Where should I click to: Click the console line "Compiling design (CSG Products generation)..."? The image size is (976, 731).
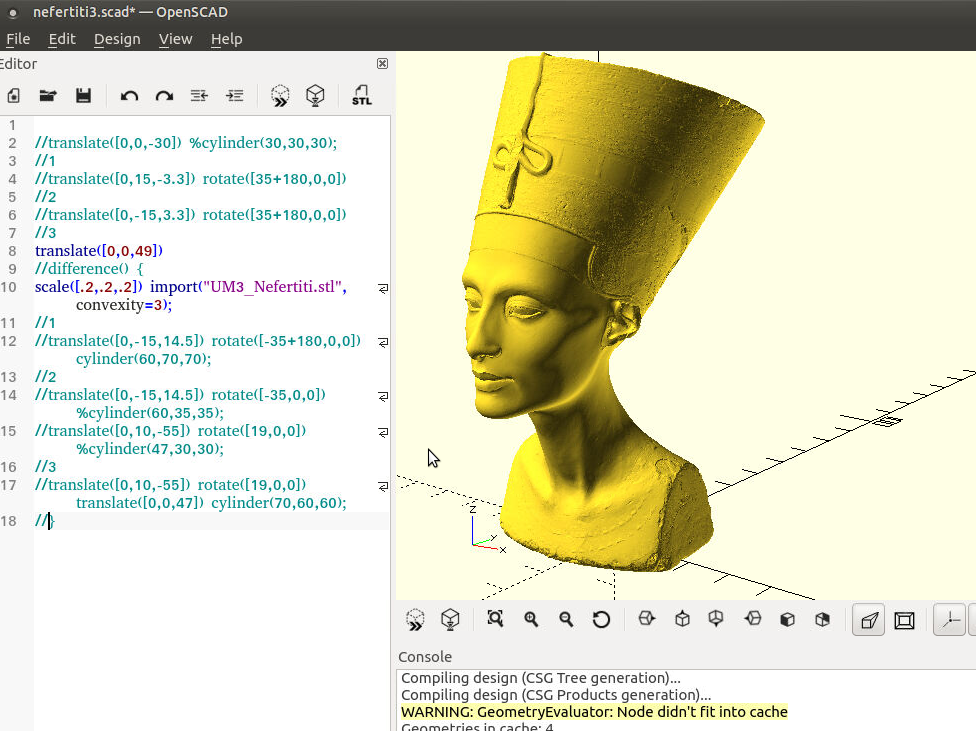click(556, 695)
